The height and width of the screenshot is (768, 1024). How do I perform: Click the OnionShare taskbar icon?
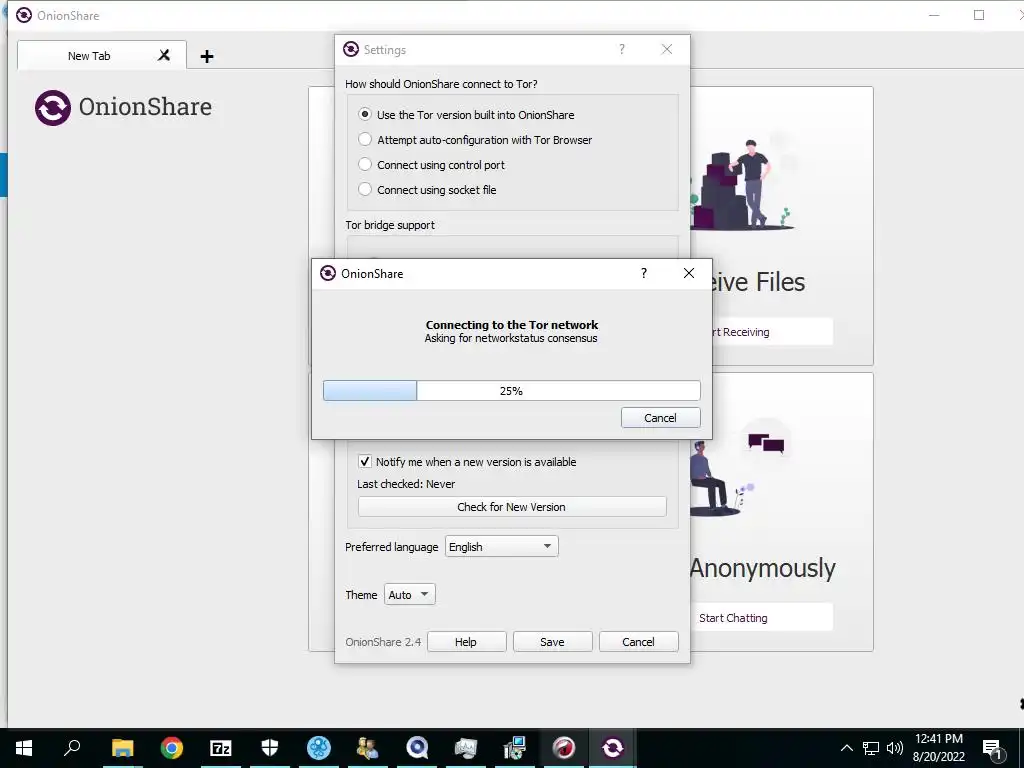[x=613, y=748]
